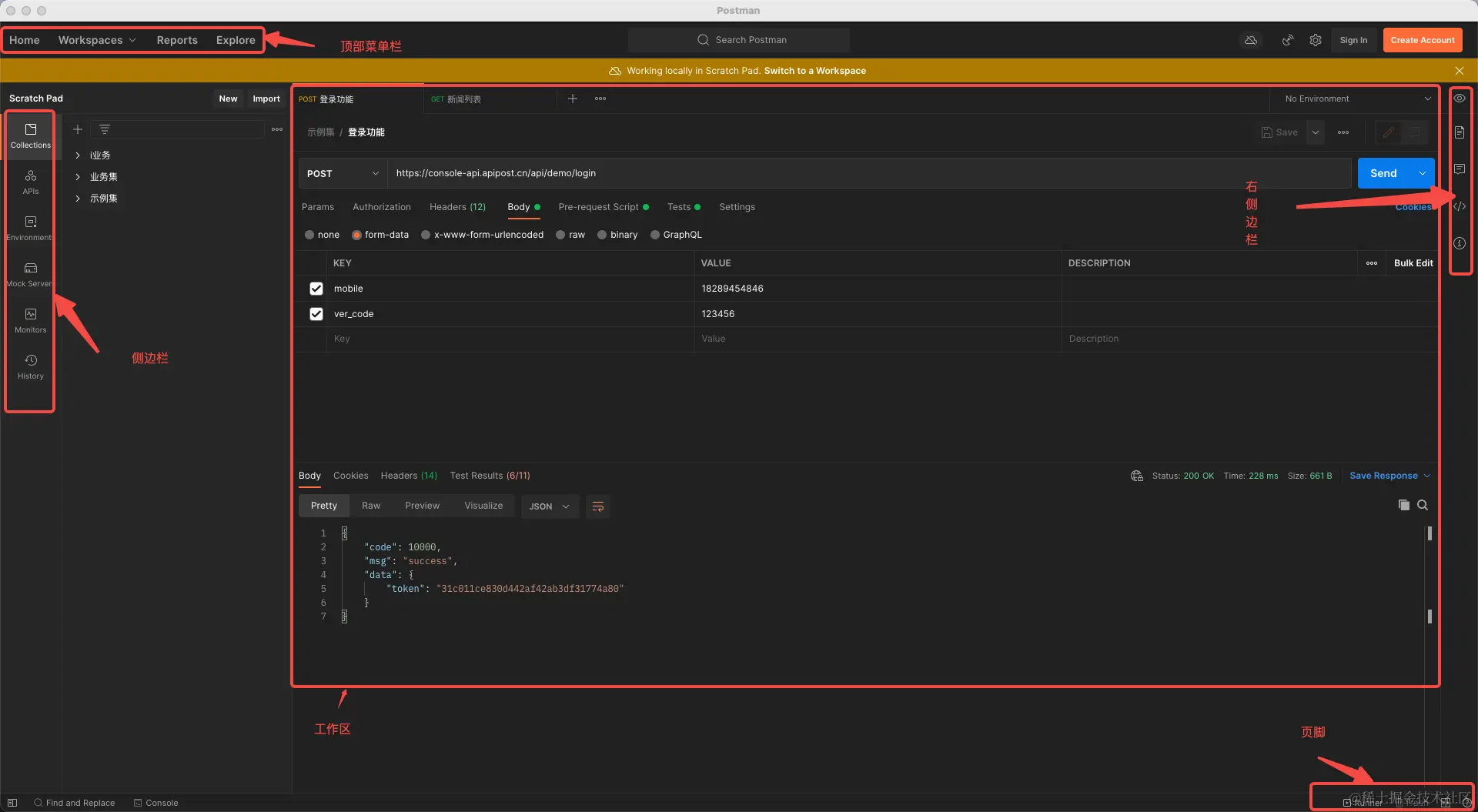The image size is (1478, 812).
Task: Switch to the Authorization tab
Action: click(x=382, y=207)
